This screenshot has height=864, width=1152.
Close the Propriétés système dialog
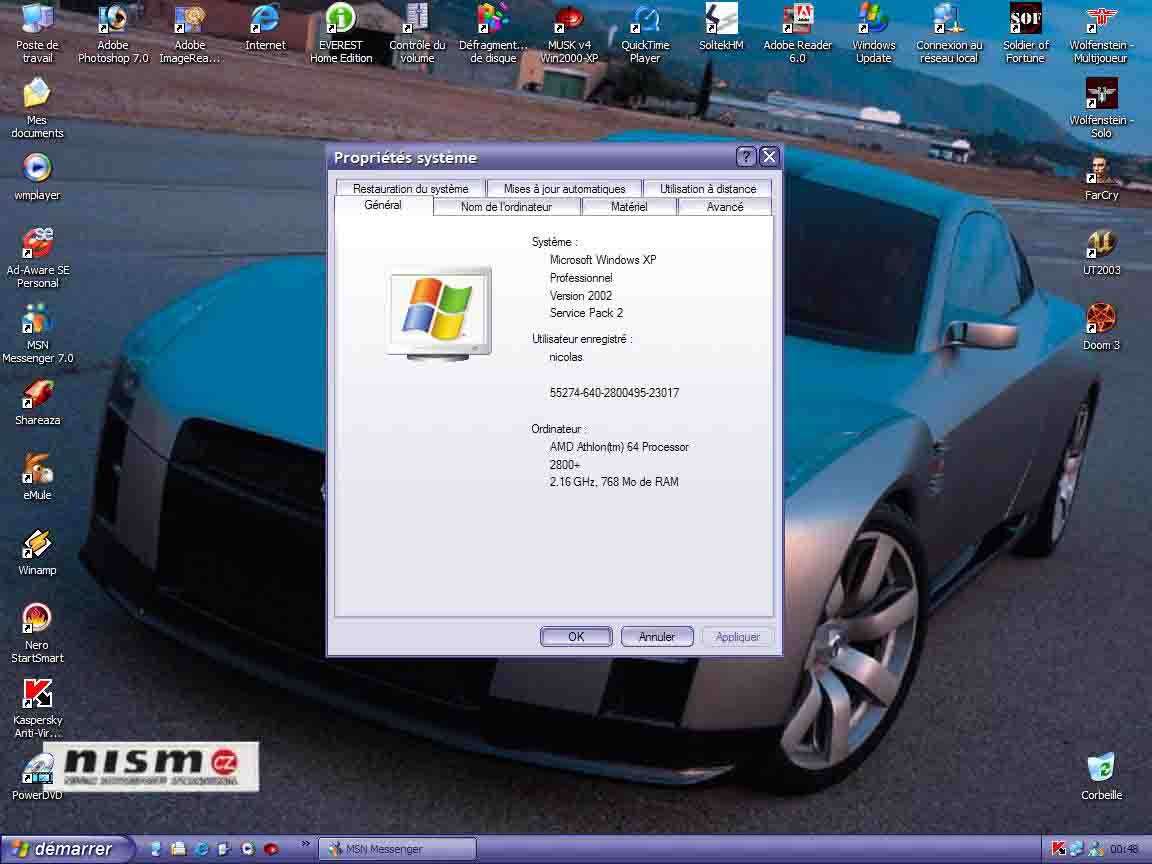click(769, 156)
